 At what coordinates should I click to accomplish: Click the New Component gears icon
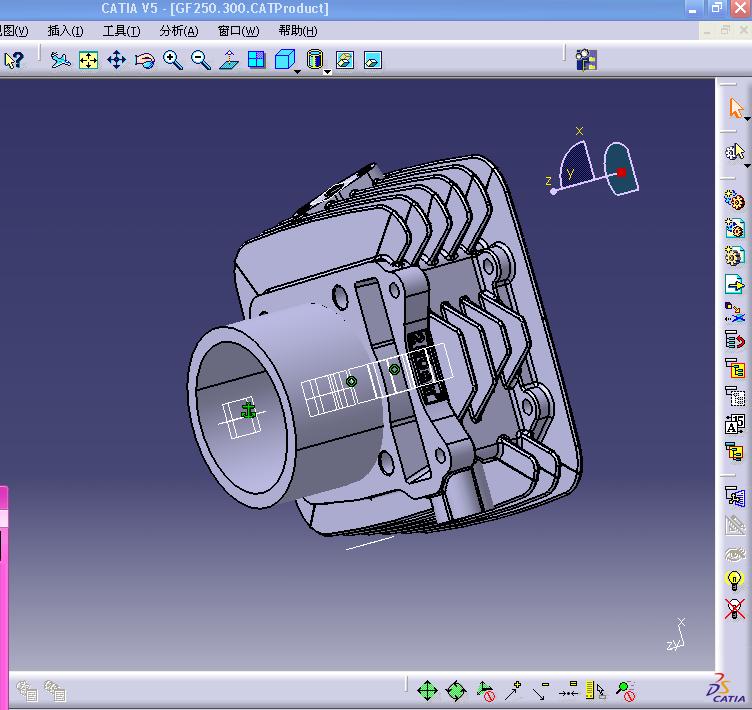pos(734,200)
